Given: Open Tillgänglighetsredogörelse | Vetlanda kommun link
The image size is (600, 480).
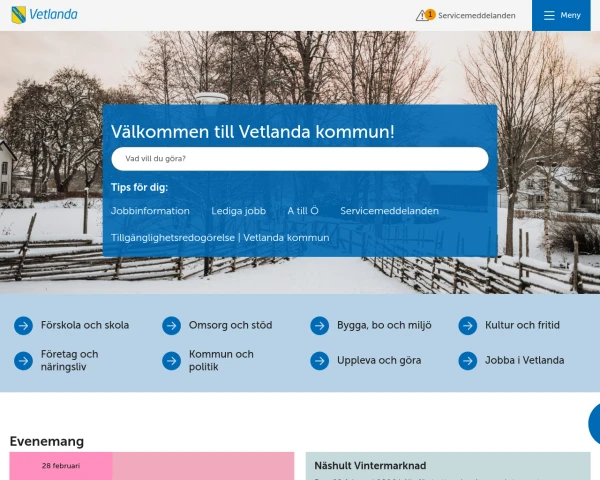Looking at the screenshot, I should pyautogui.click(x=220, y=238).
